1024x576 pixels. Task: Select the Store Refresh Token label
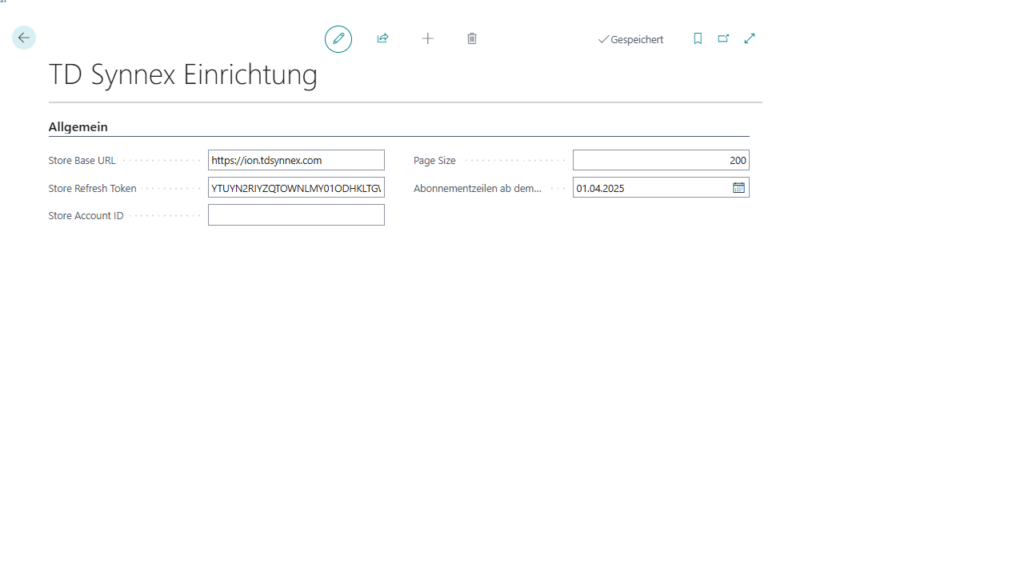[x=92, y=188]
